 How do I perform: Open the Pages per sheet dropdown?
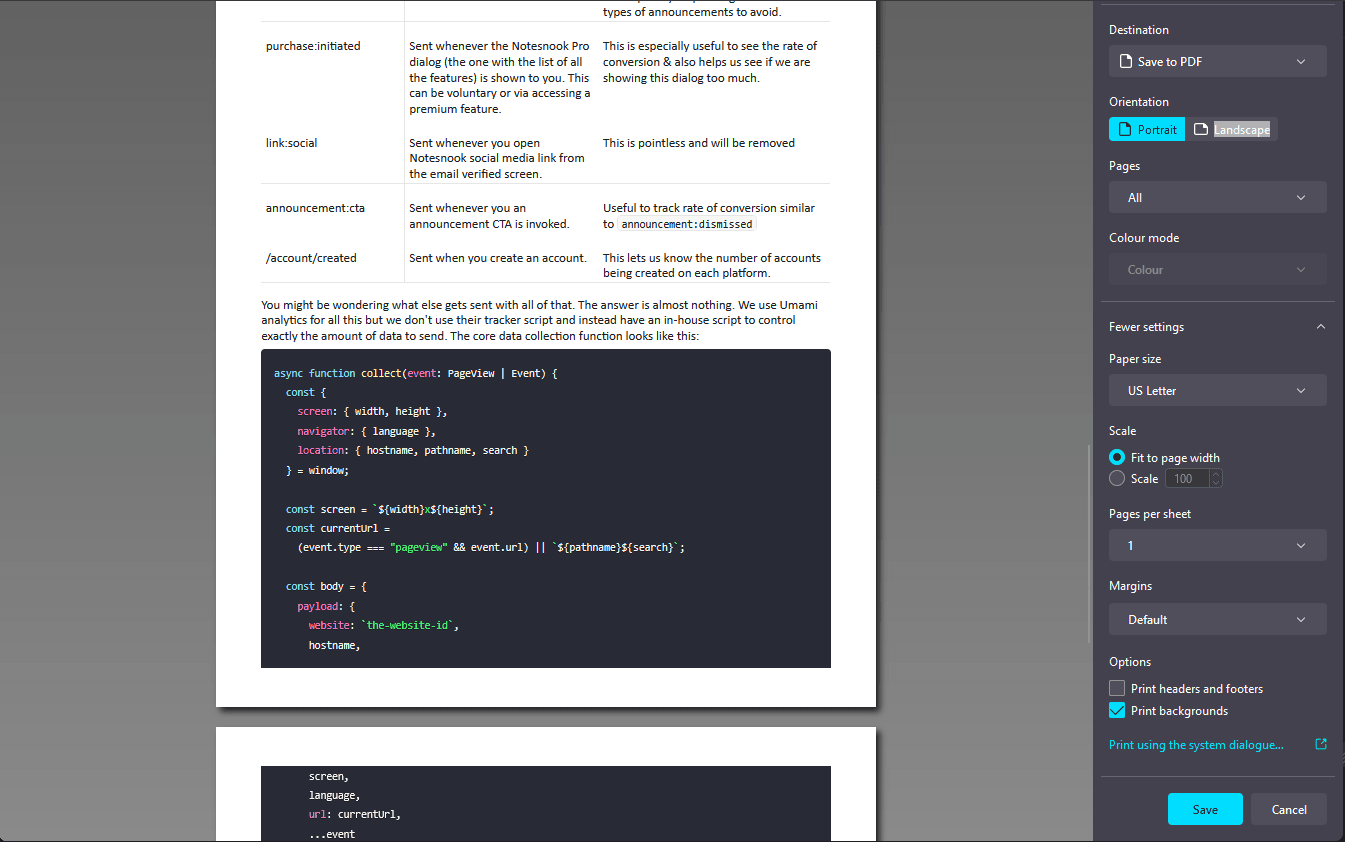(x=1217, y=545)
